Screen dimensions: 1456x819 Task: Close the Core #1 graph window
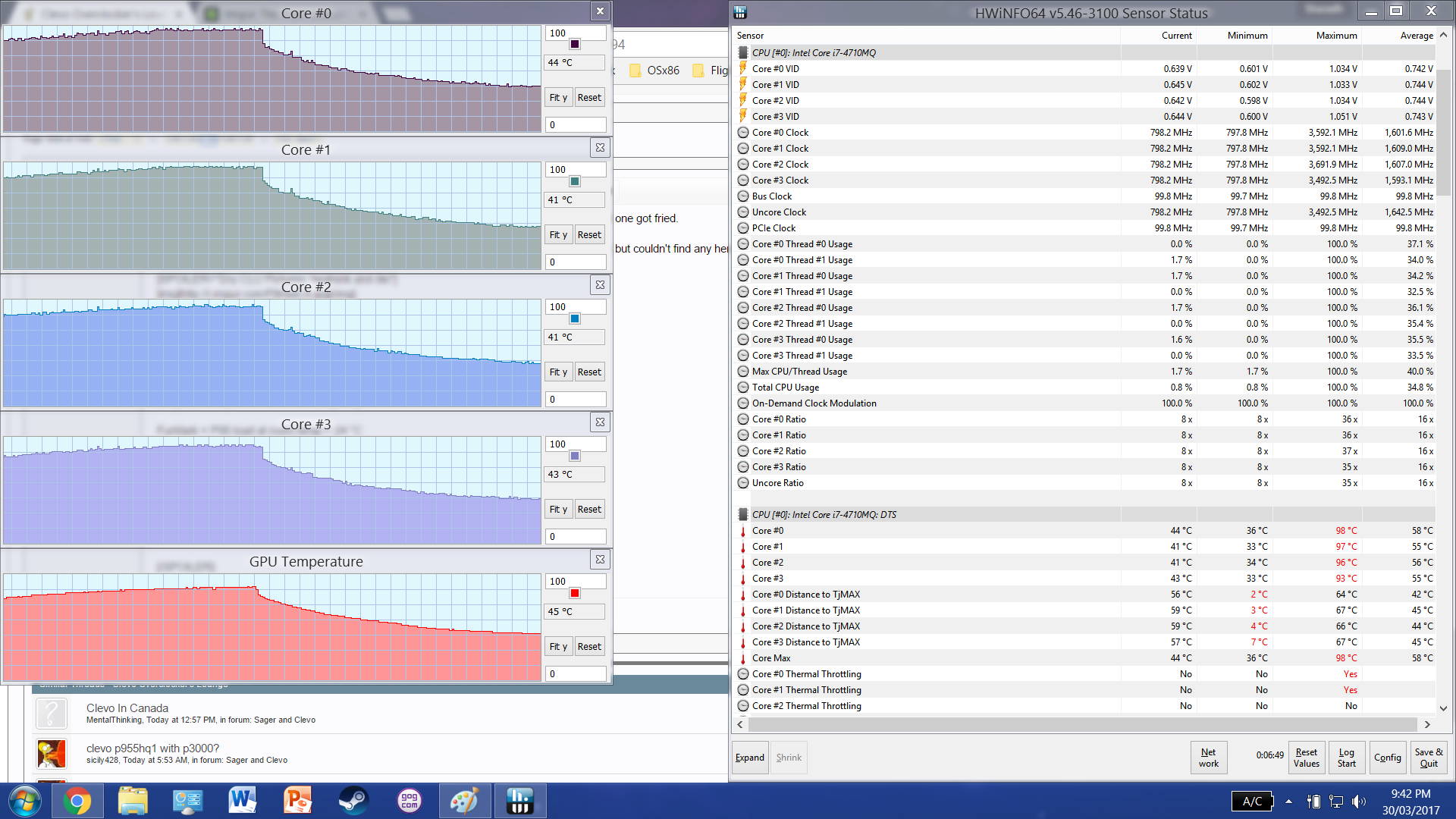(600, 148)
